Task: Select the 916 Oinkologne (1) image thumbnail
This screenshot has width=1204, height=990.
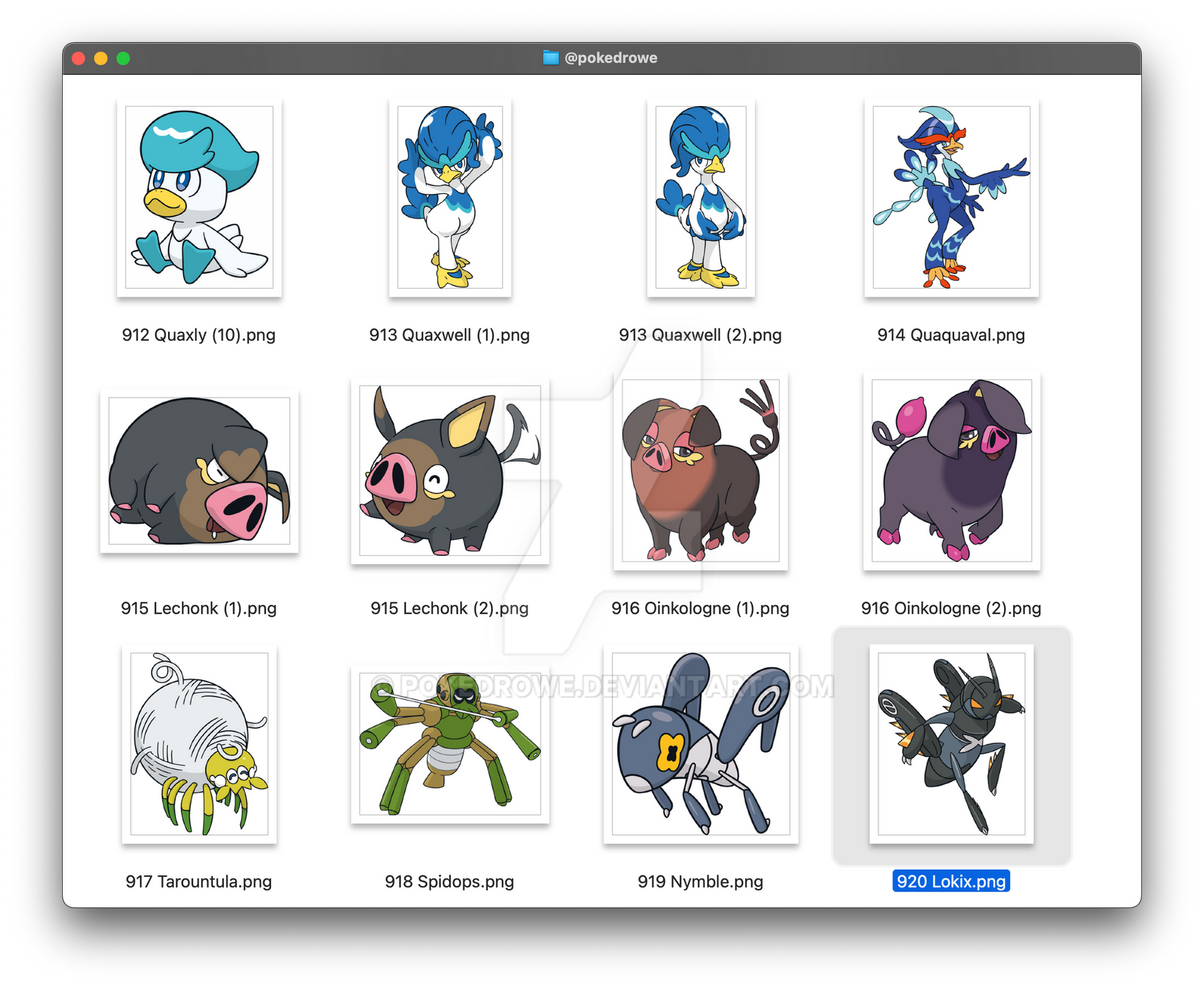Action: click(x=700, y=471)
